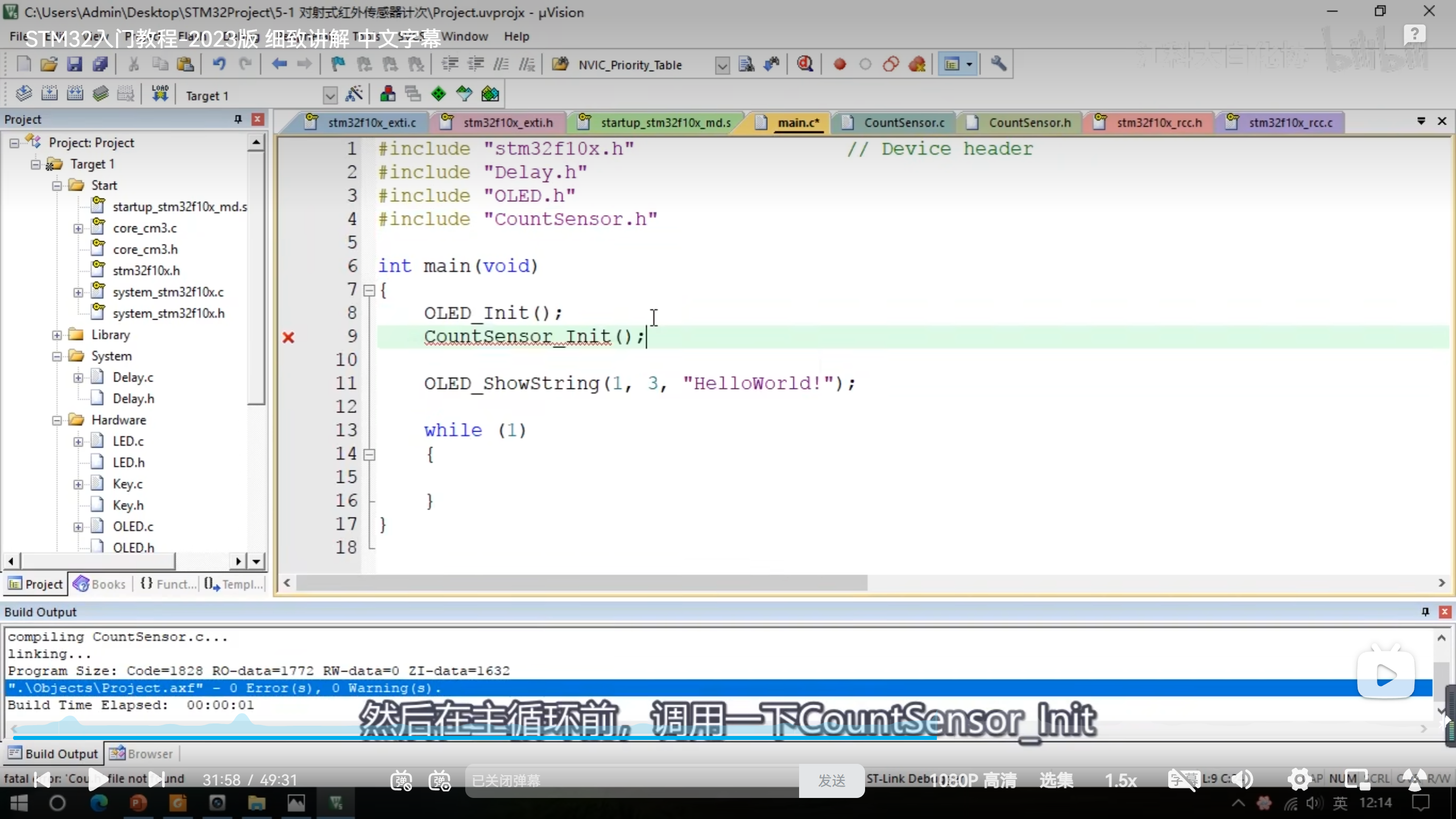
Task: Open the Help menu
Action: (x=516, y=36)
